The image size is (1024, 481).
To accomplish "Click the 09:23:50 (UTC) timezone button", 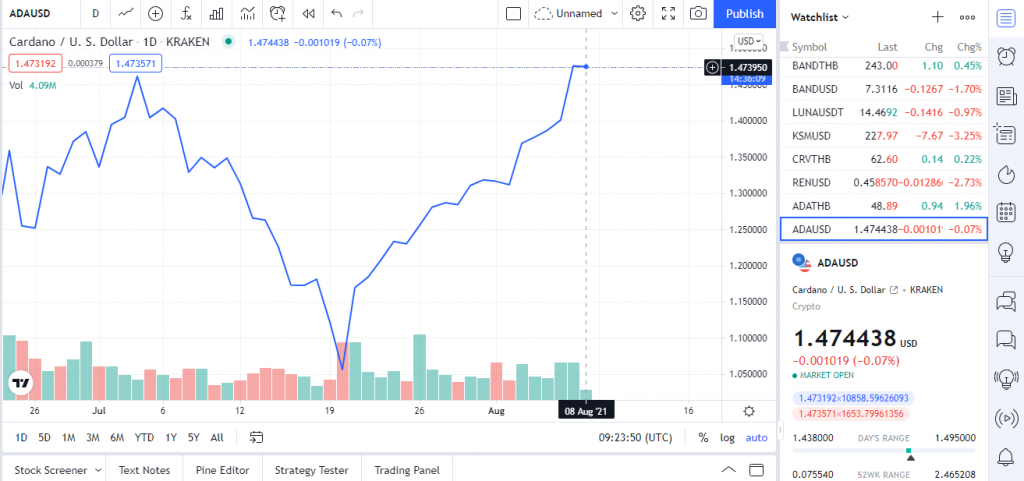I will [x=635, y=437].
